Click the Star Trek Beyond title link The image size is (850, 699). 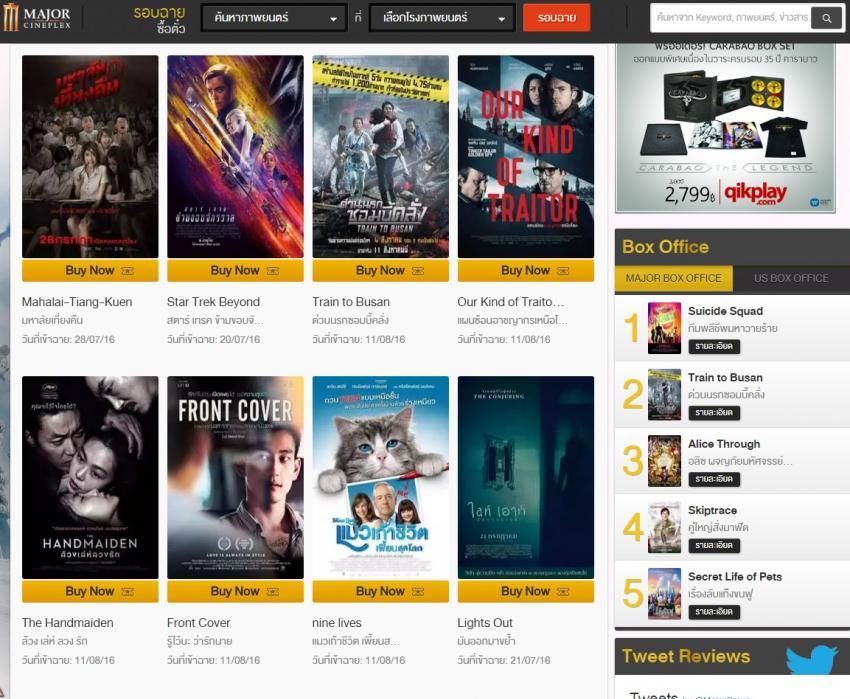[214, 302]
